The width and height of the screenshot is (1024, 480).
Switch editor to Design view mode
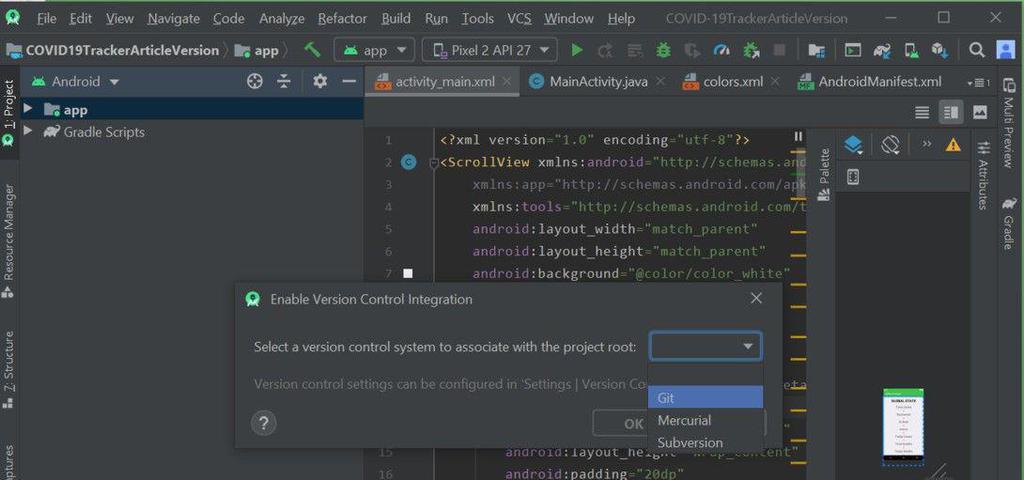980,112
